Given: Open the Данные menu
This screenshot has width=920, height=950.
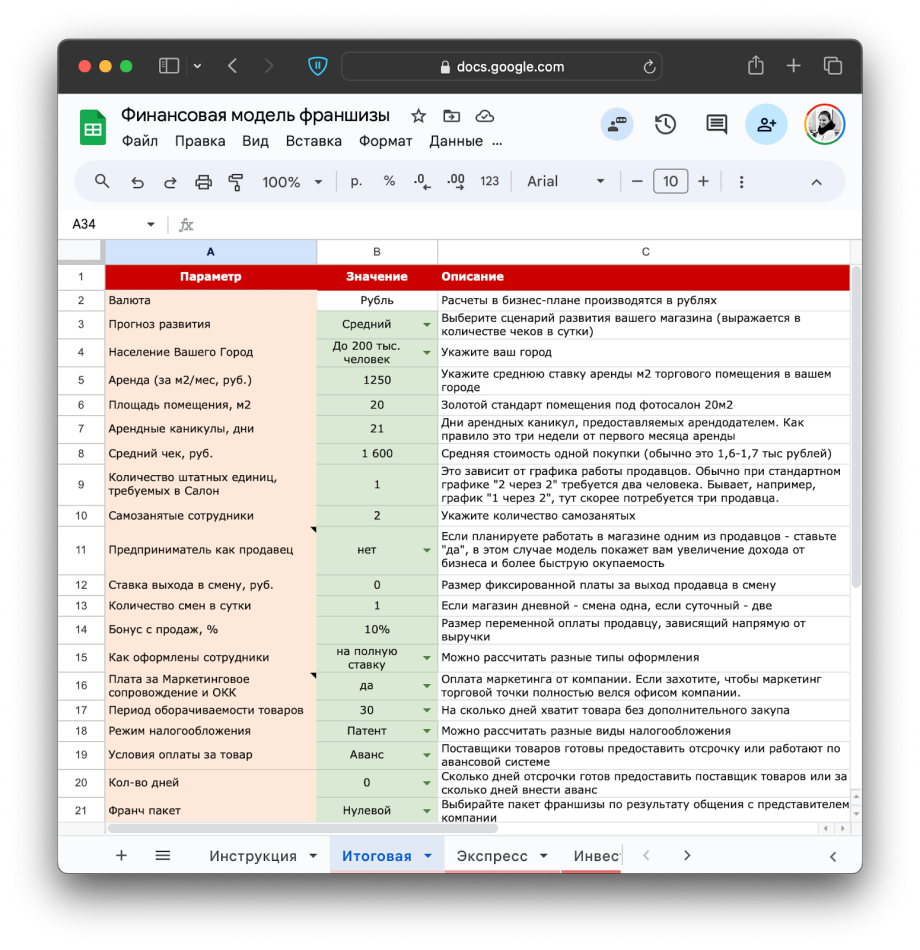Looking at the screenshot, I should pyautogui.click(x=456, y=141).
